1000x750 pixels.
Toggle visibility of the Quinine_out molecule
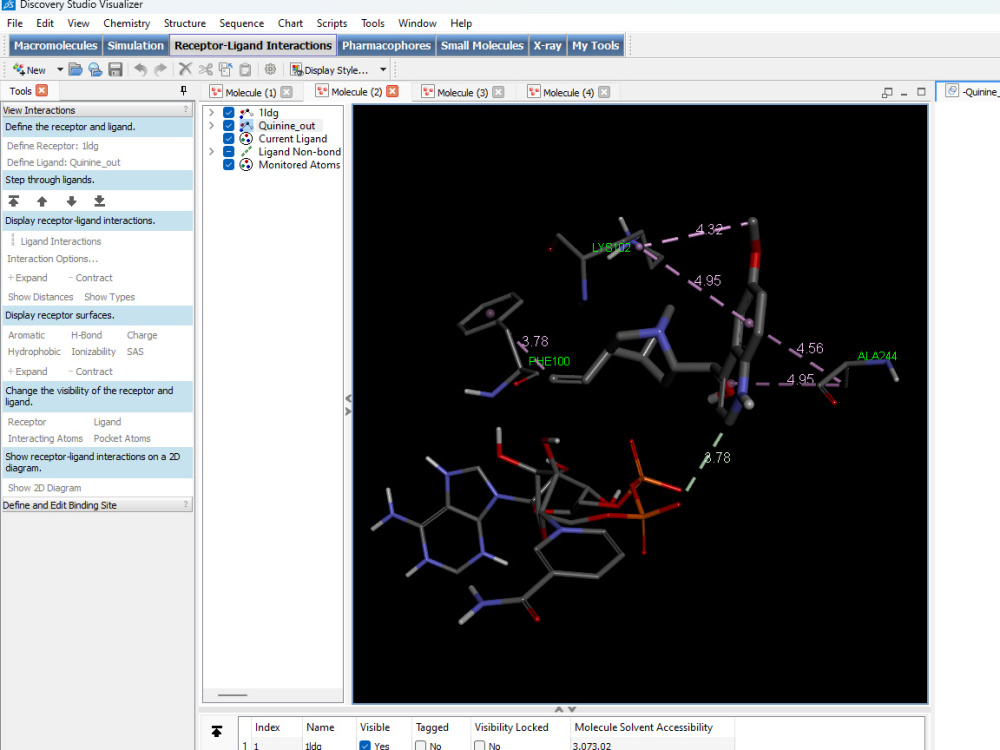(229, 126)
